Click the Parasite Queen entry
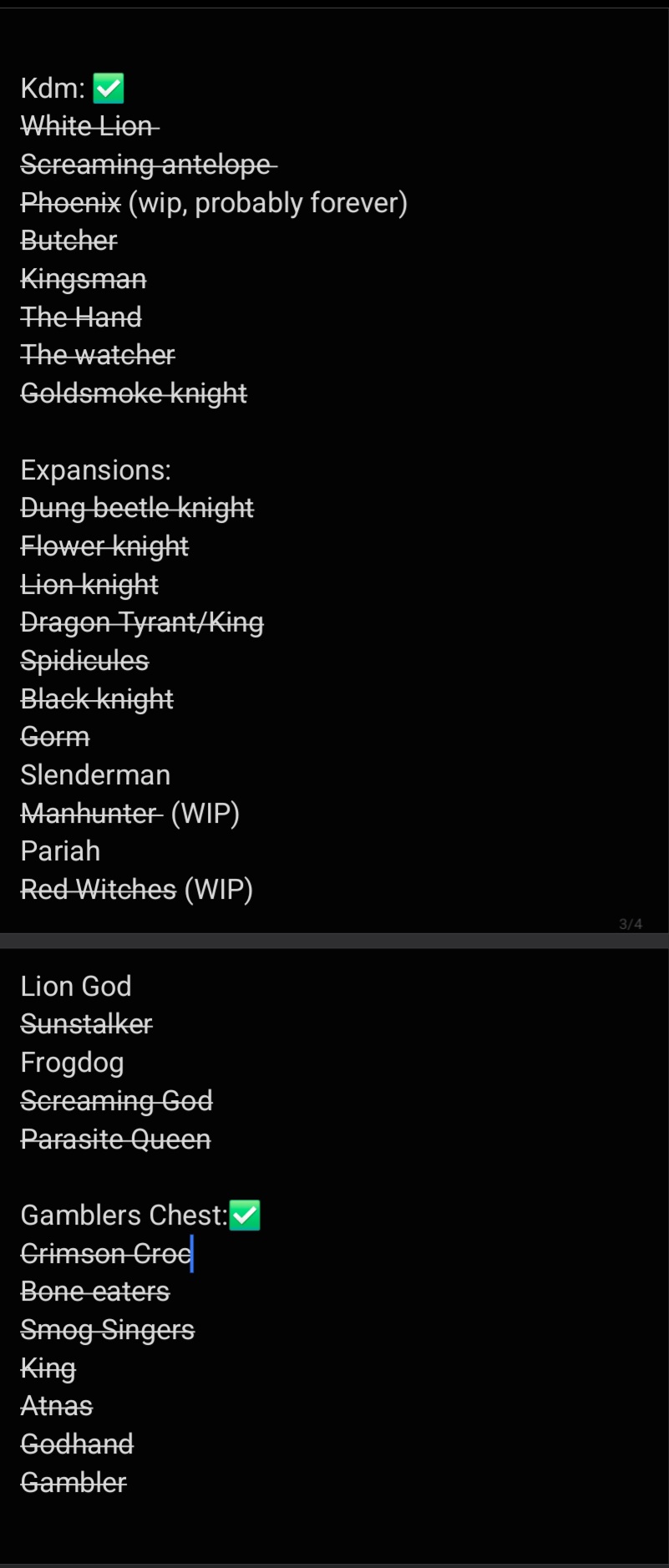This screenshot has height=1568, width=669. 115,1139
